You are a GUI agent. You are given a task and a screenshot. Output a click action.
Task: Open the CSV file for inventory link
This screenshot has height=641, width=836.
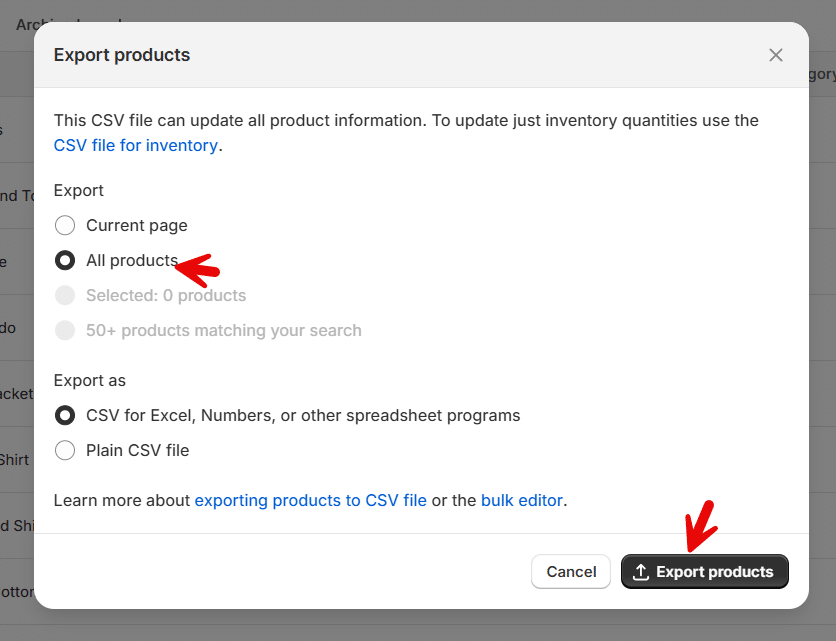(136, 145)
